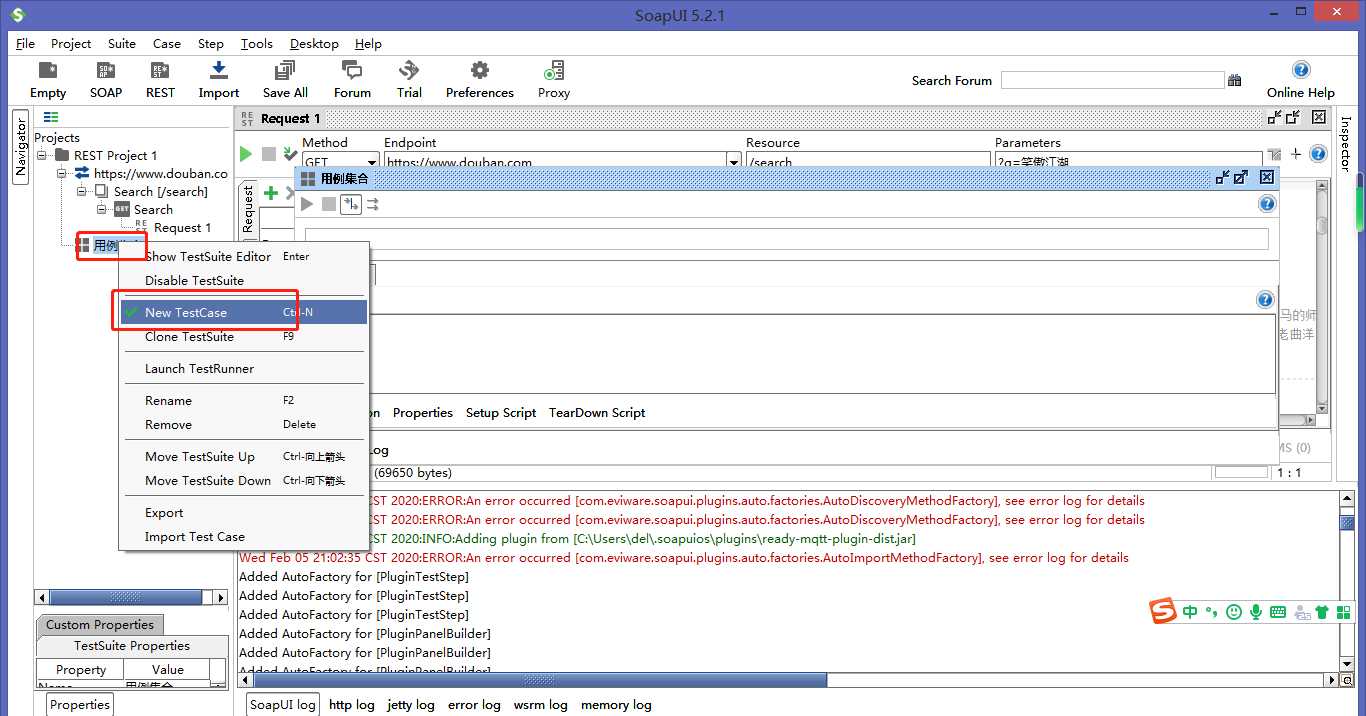Switch to http log tab
This screenshot has height=716, width=1366.
click(352, 704)
